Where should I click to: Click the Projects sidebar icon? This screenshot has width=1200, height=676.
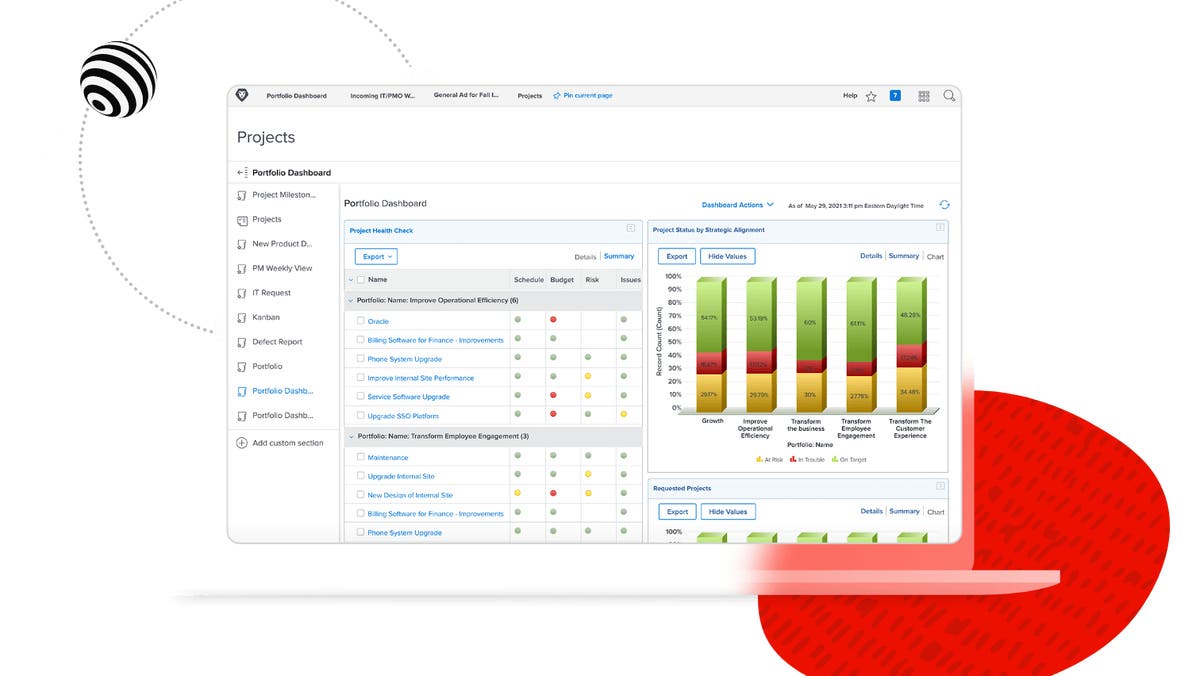(x=242, y=220)
